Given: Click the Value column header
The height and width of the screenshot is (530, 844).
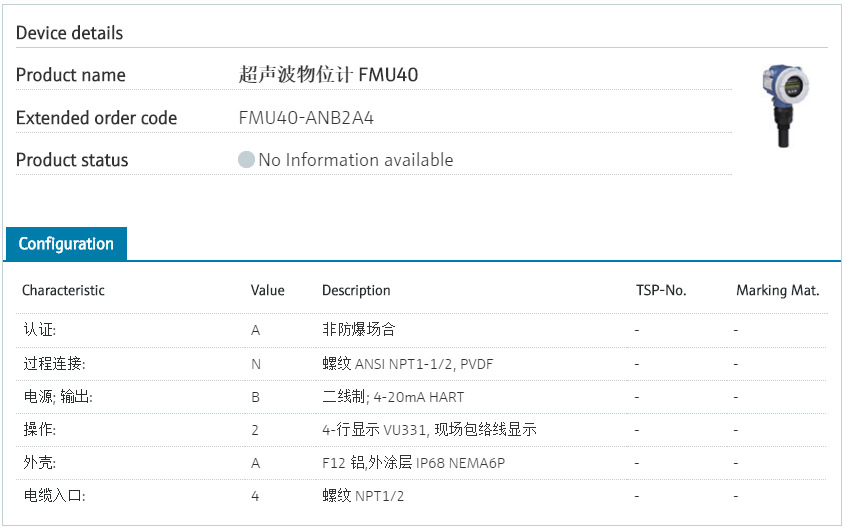Looking at the screenshot, I should 267,291.
